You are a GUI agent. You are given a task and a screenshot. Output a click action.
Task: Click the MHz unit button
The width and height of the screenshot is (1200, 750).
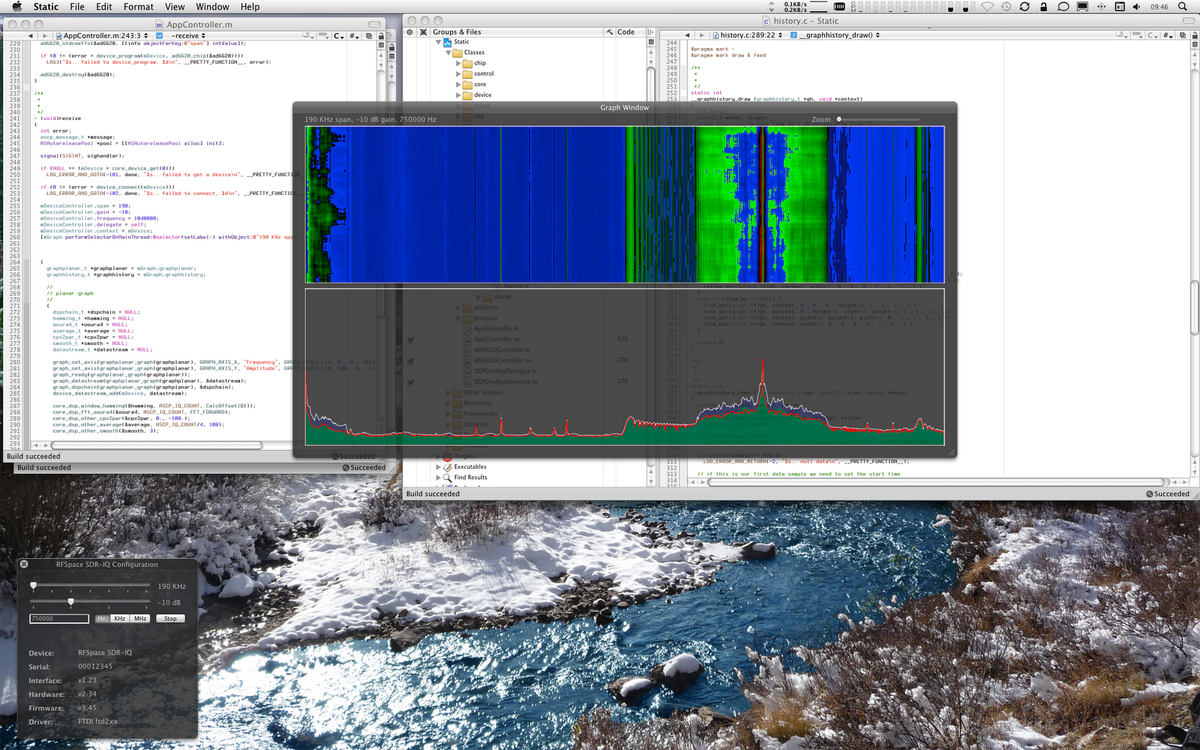140,618
